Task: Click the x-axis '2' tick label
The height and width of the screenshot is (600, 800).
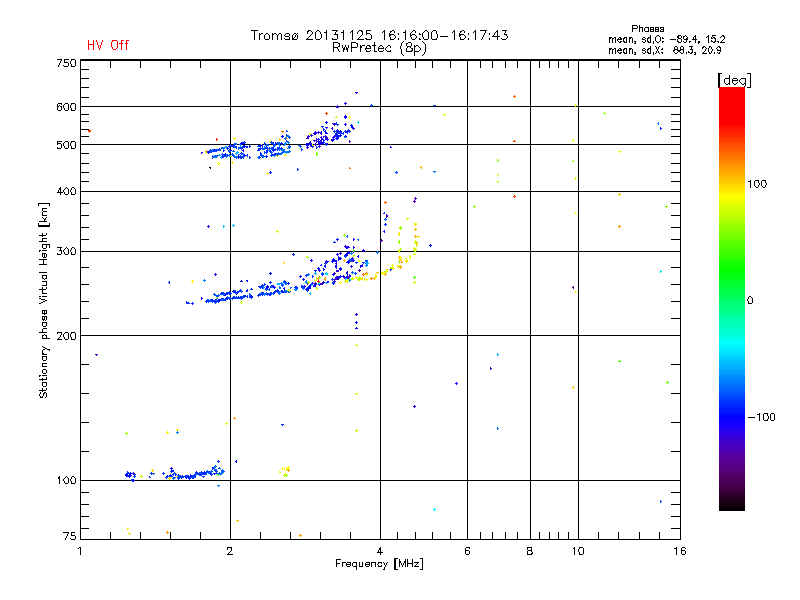Action: tap(230, 551)
